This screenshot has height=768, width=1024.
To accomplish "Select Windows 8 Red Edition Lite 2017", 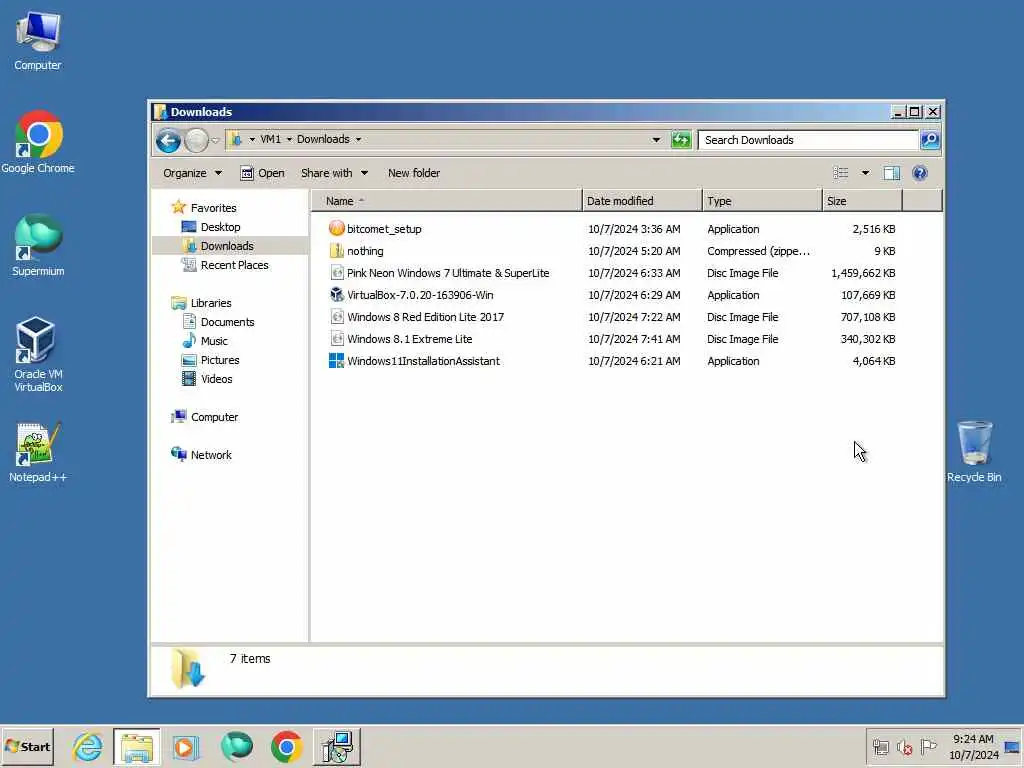I will (425, 317).
